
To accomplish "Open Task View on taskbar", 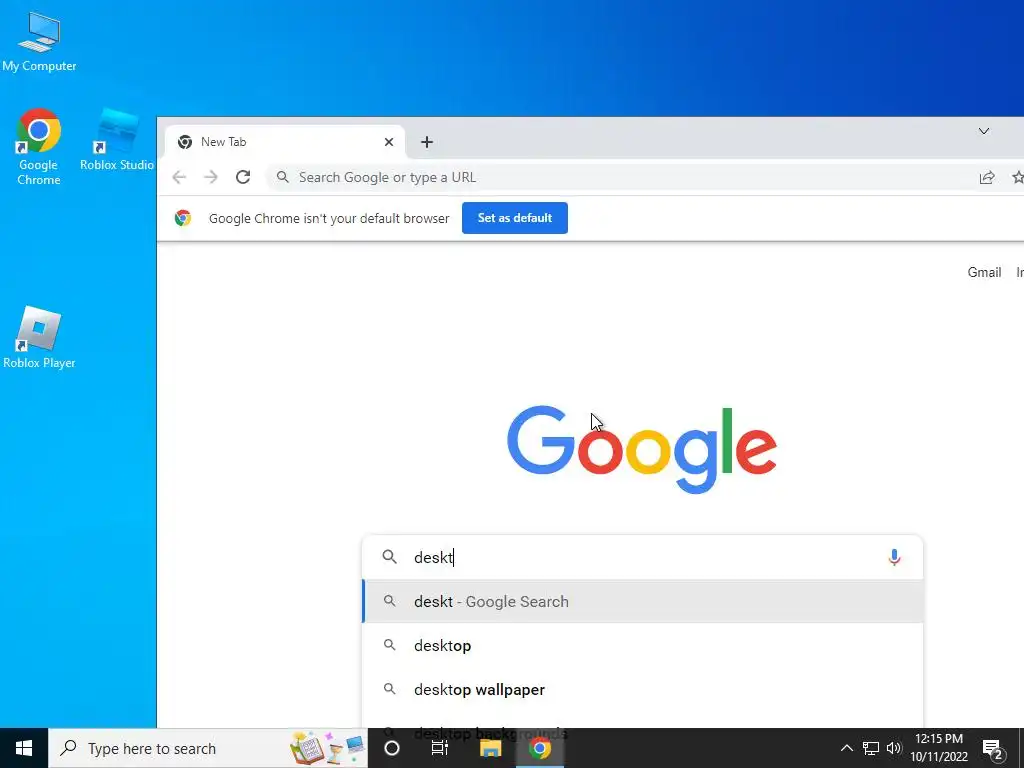I will pyautogui.click(x=440, y=748).
